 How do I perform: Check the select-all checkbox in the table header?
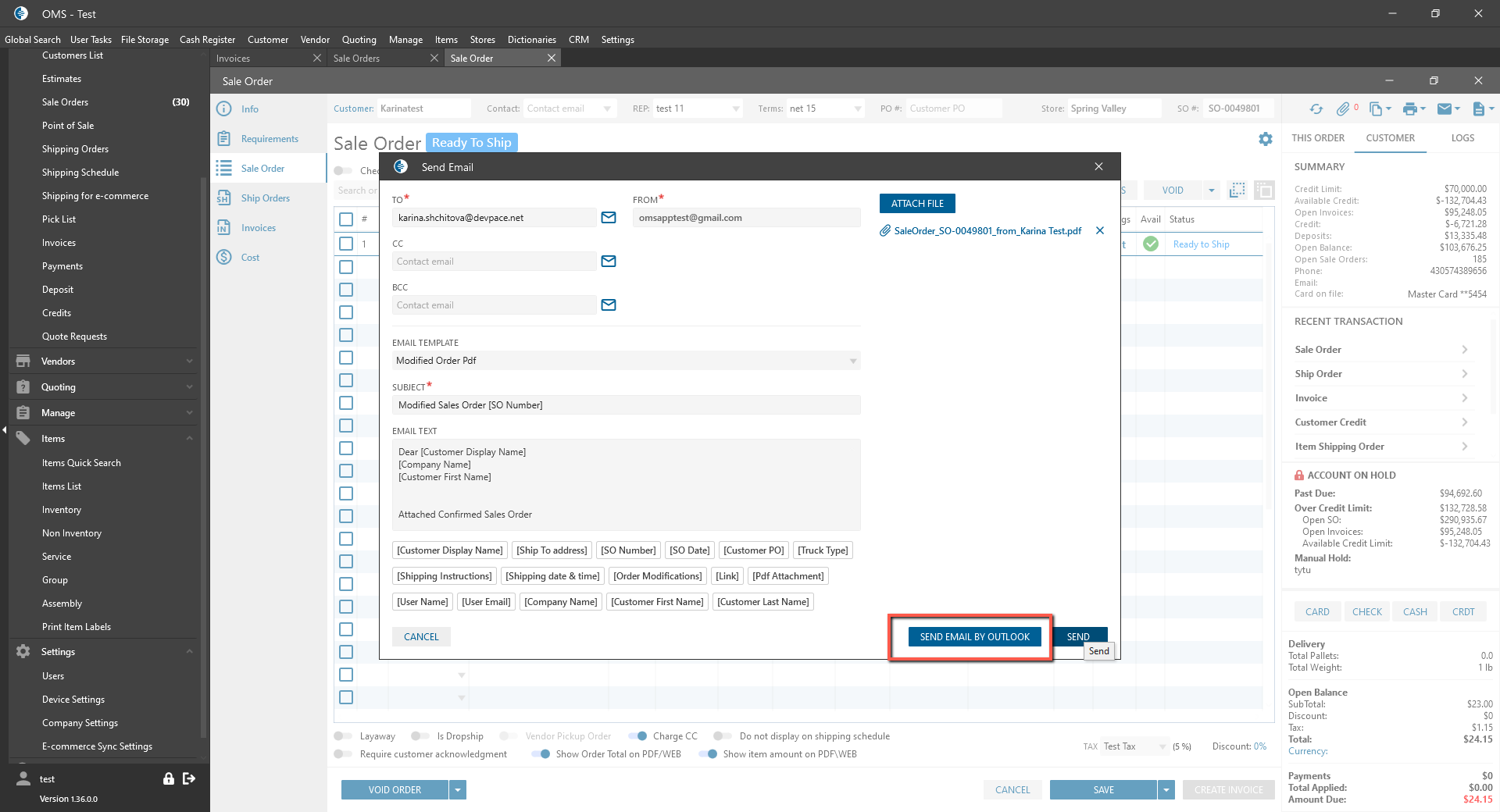click(x=346, y=219)
